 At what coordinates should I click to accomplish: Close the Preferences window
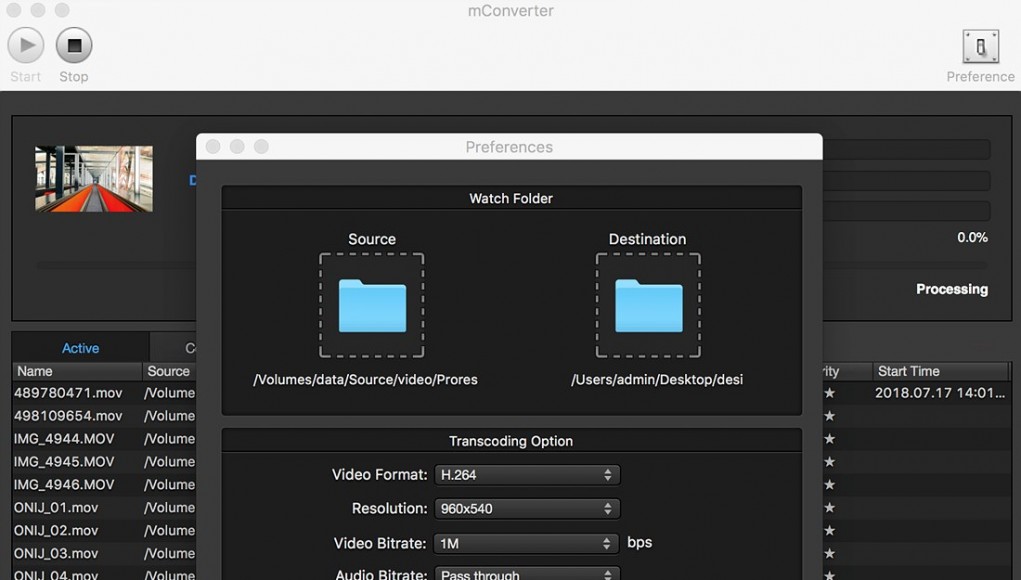213,146
